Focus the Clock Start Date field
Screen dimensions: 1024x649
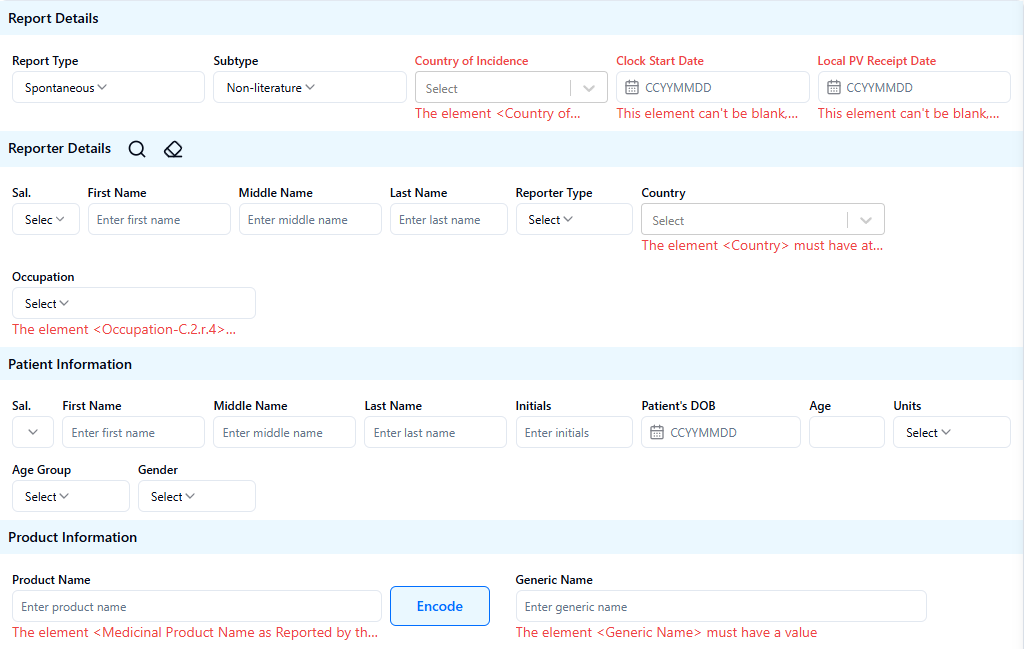712,87
